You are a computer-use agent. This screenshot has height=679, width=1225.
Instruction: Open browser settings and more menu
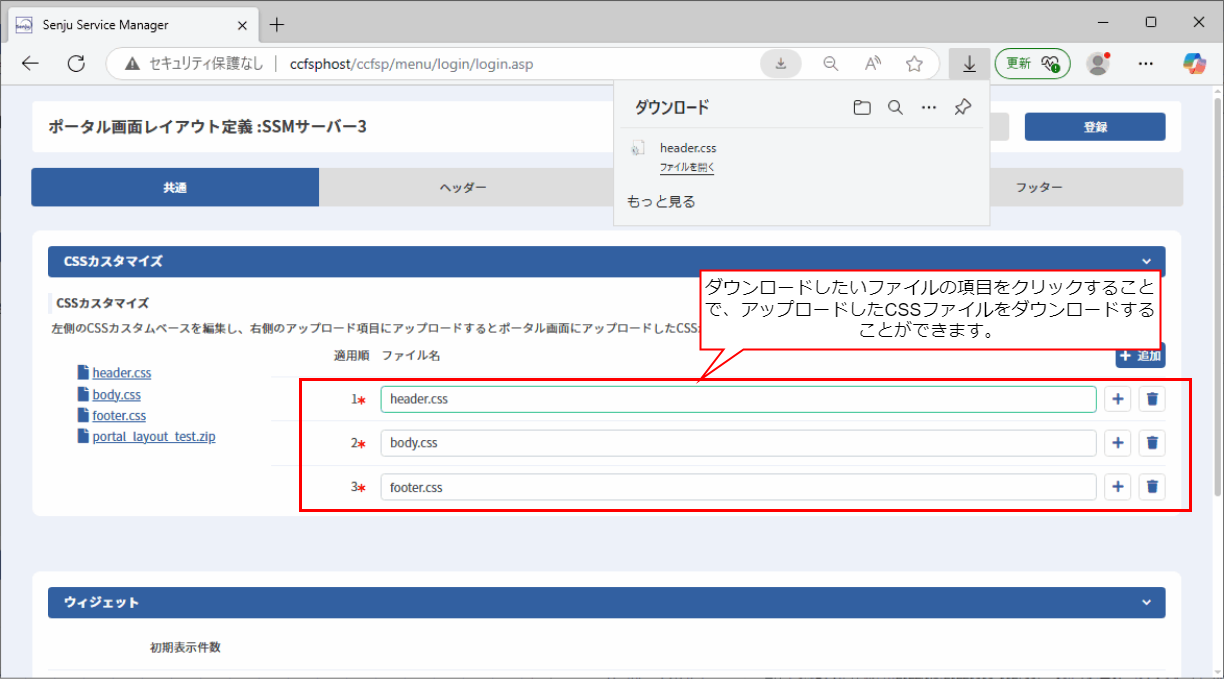(x=1146, y=64)
